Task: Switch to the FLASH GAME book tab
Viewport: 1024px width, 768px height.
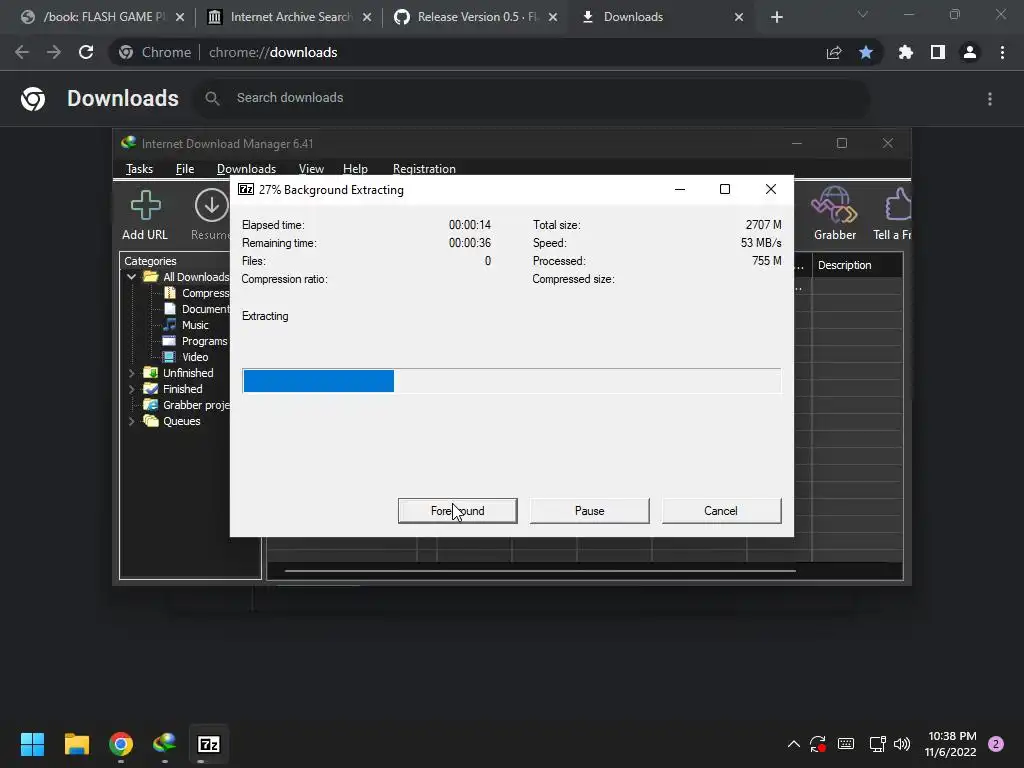Action: pos(103,17)
